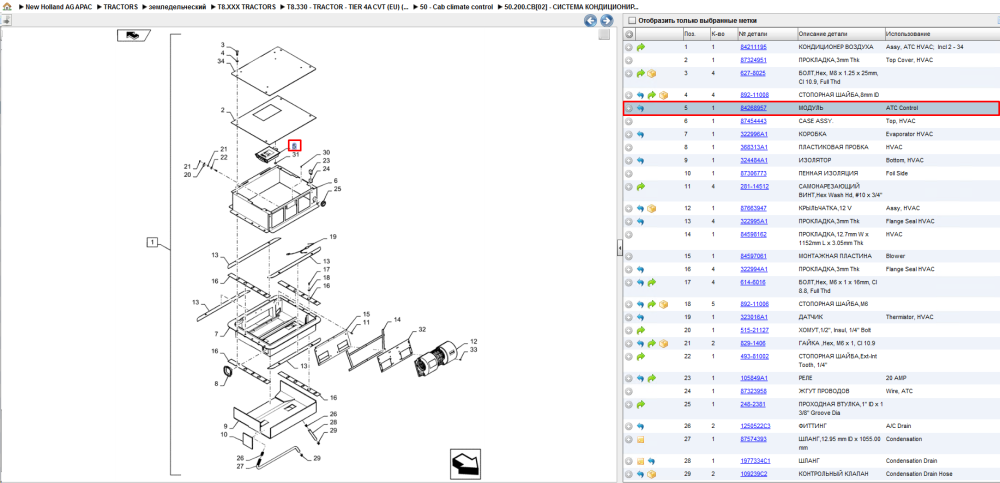Click blue arrow on ФИТТИНГ row

[641, 426]
